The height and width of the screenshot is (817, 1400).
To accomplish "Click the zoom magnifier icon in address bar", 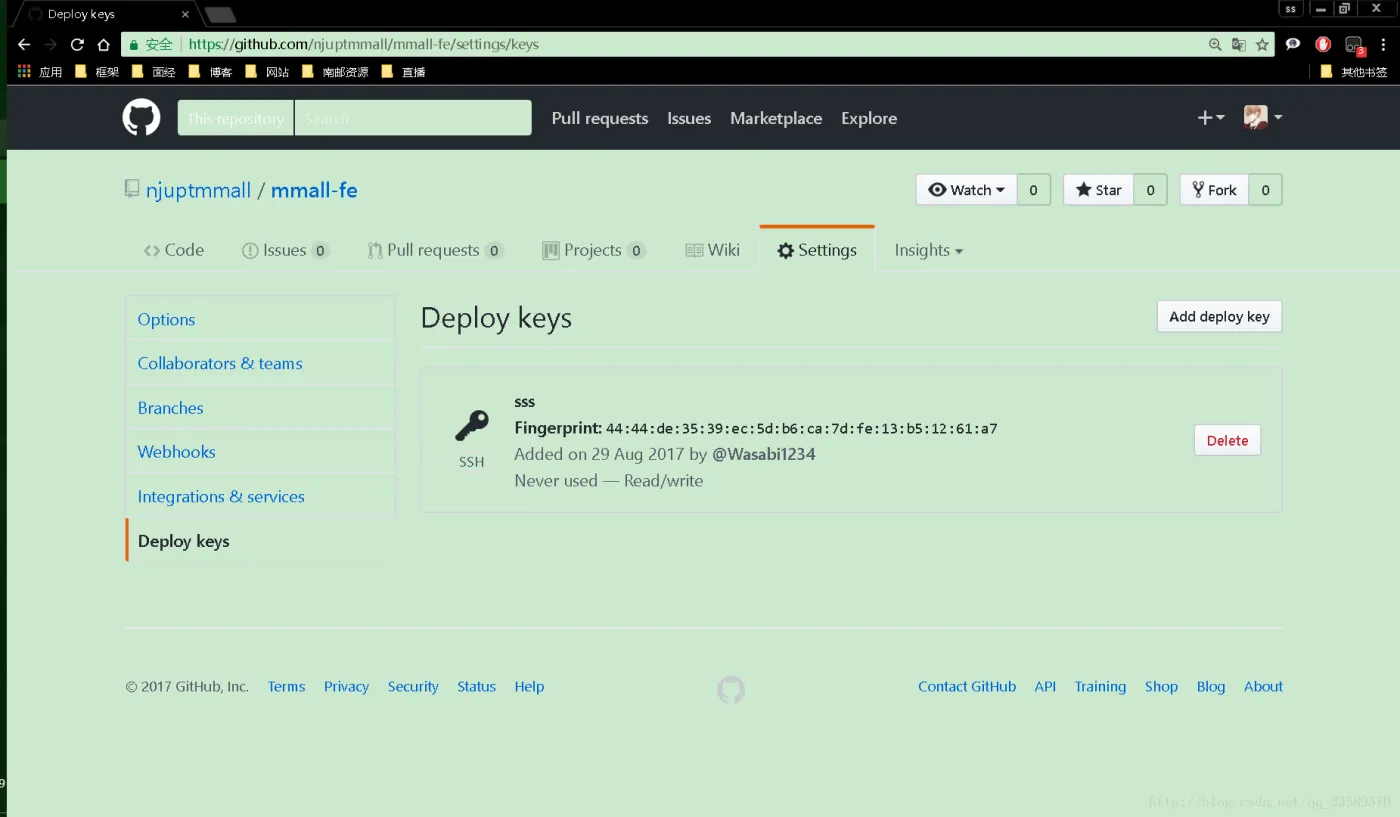I will (1215, 44).
